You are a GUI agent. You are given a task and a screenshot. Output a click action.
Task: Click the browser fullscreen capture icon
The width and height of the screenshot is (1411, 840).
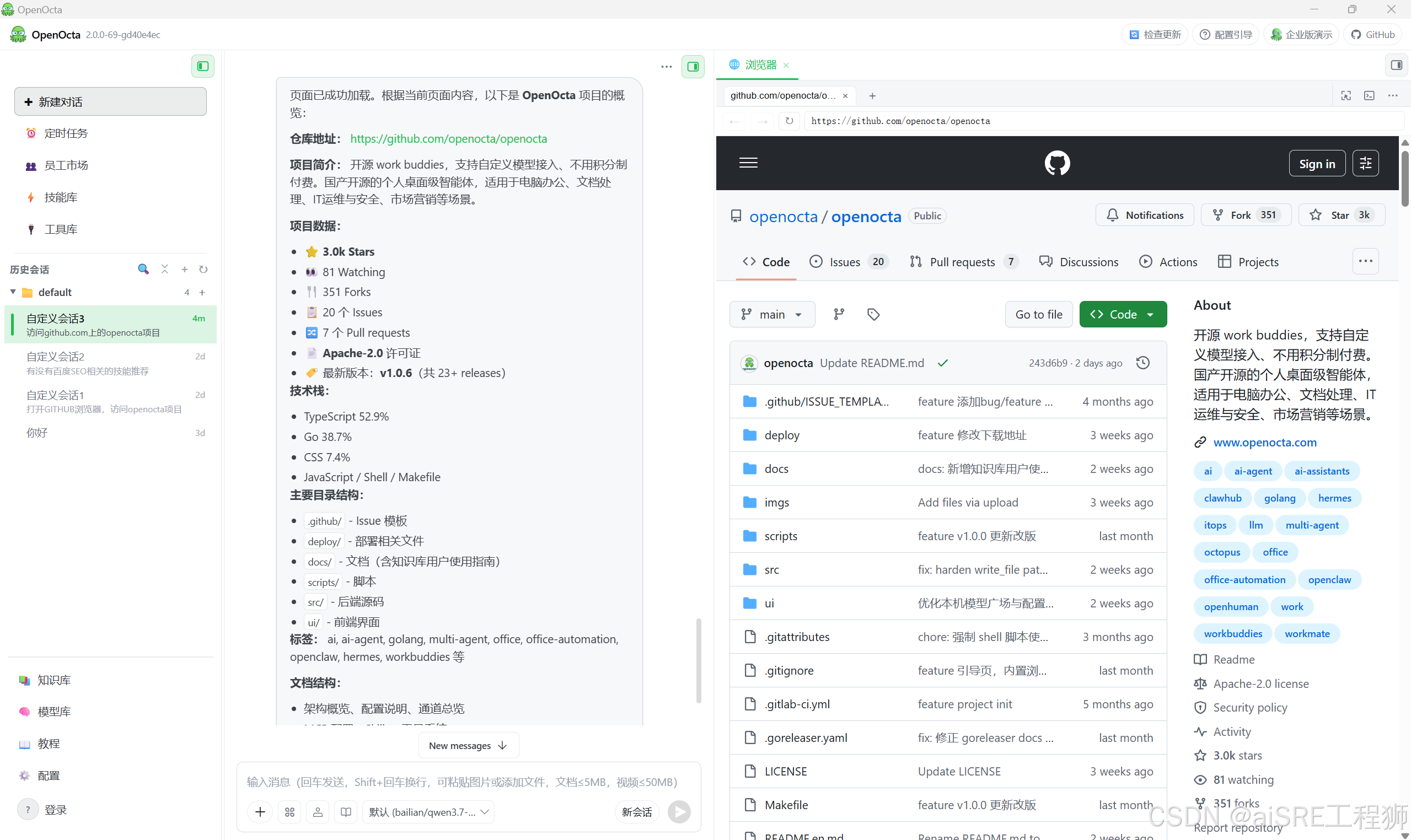pyautogui.click(x=1346, y=96)
